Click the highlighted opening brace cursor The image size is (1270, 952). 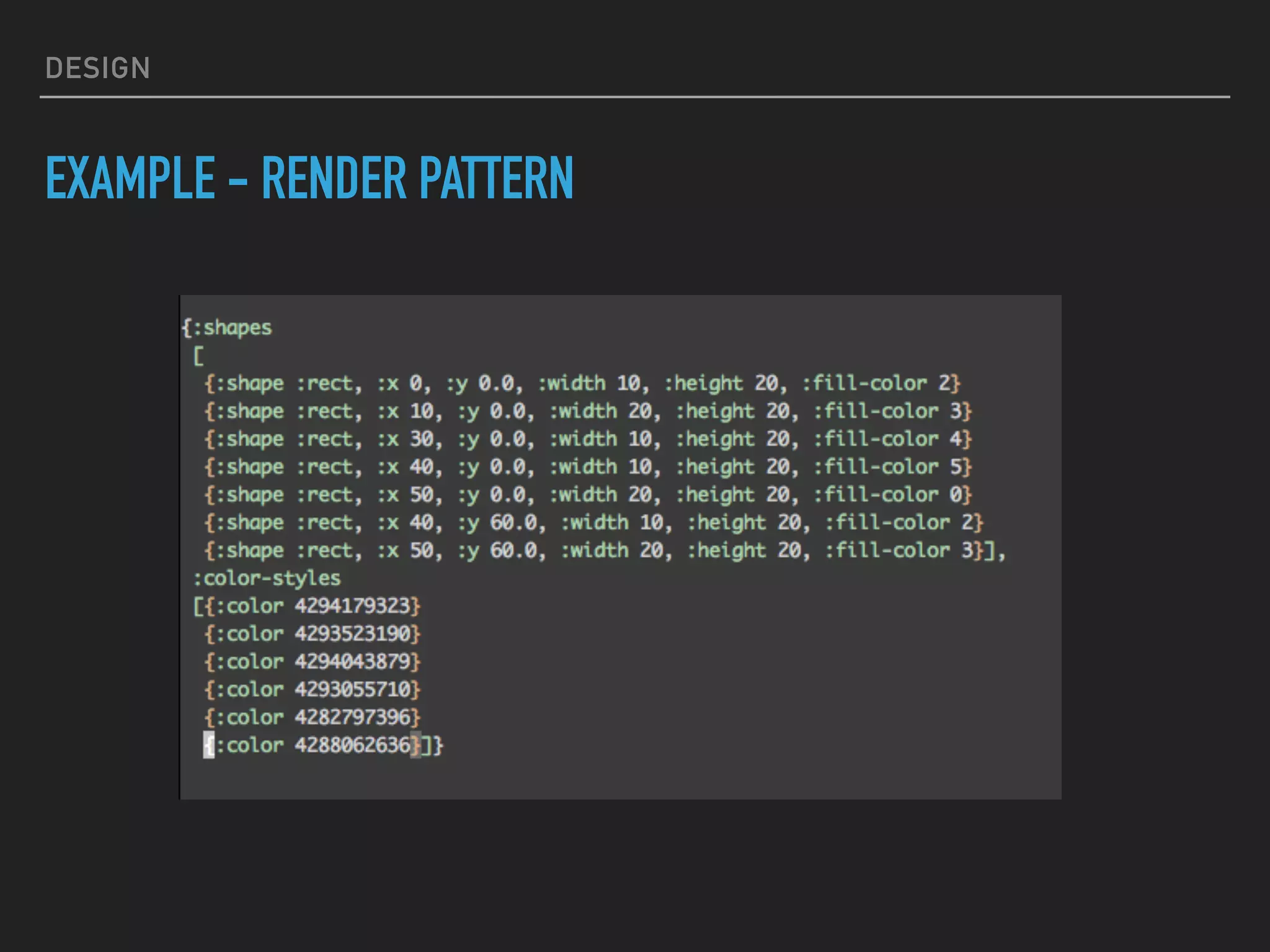point(209,745)
